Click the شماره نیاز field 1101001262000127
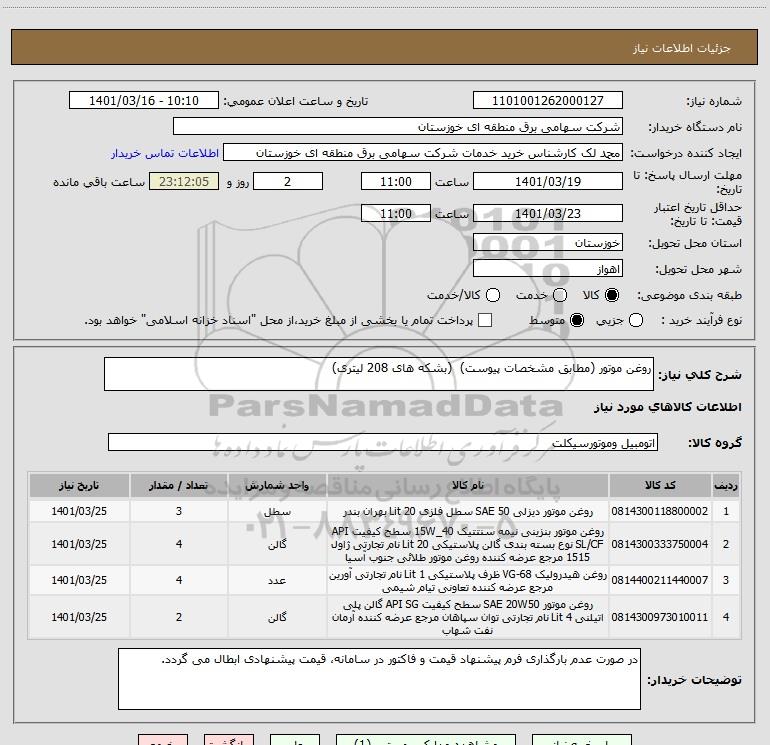Screen dimensions: 770x745 pos(548,101)
